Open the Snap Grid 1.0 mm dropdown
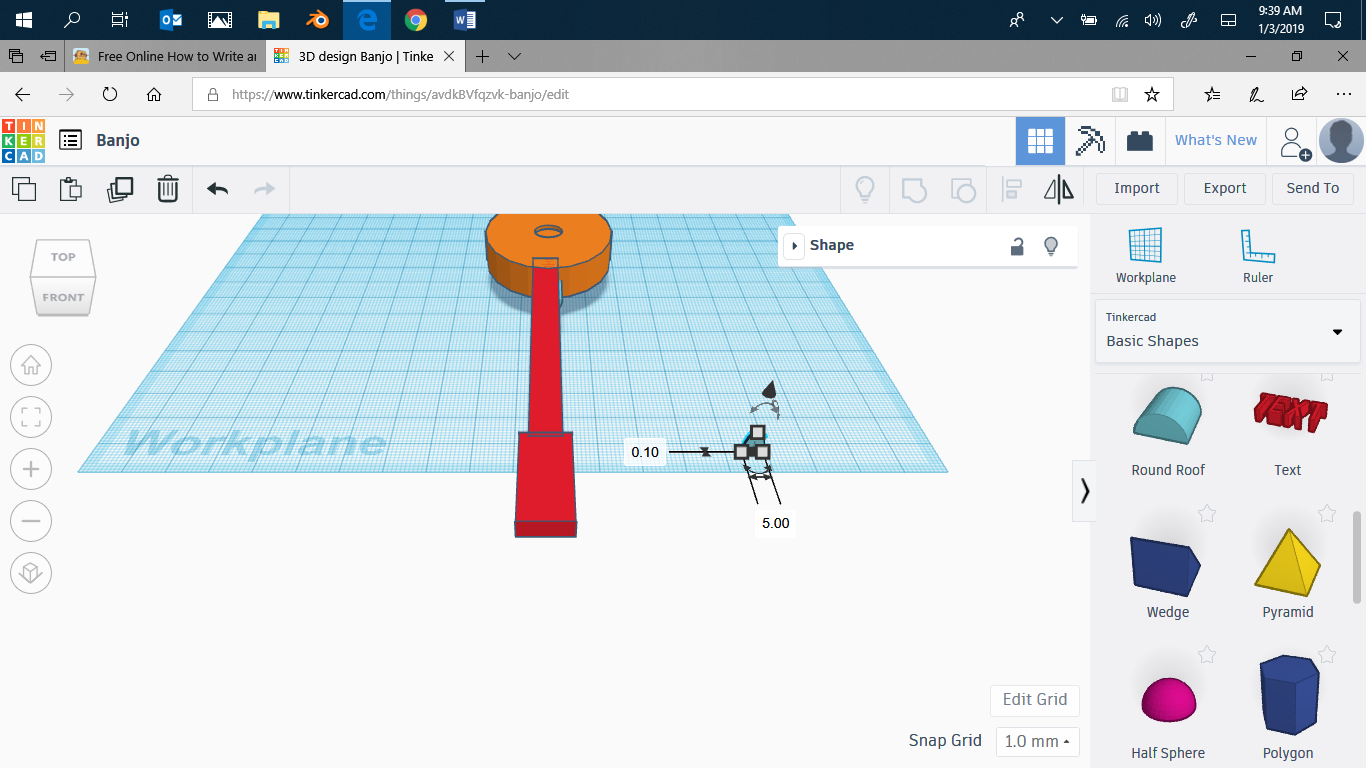This screenshot has height=768, width=1366. pyautogui.click(x=1038, y=741)
